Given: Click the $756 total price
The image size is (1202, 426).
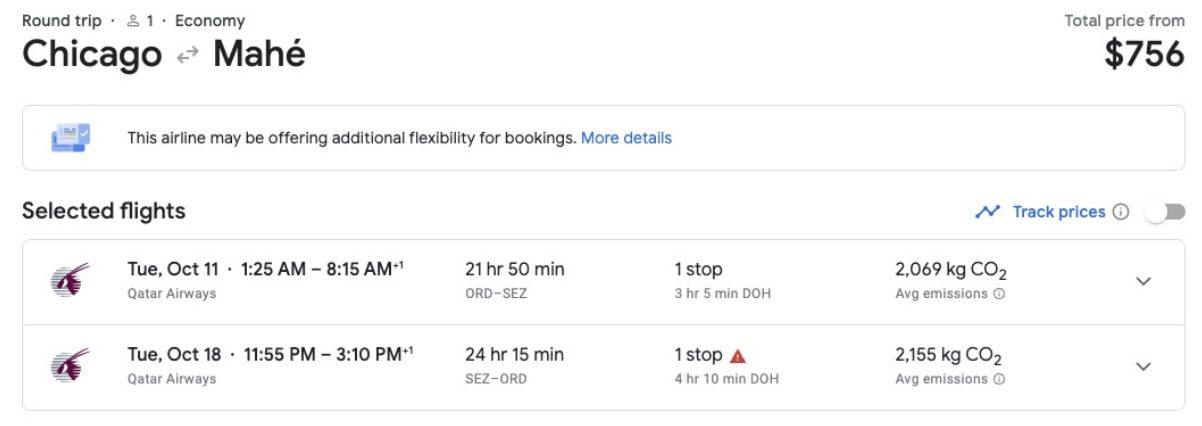Looking at the screenshot, I should [1144, 55].
